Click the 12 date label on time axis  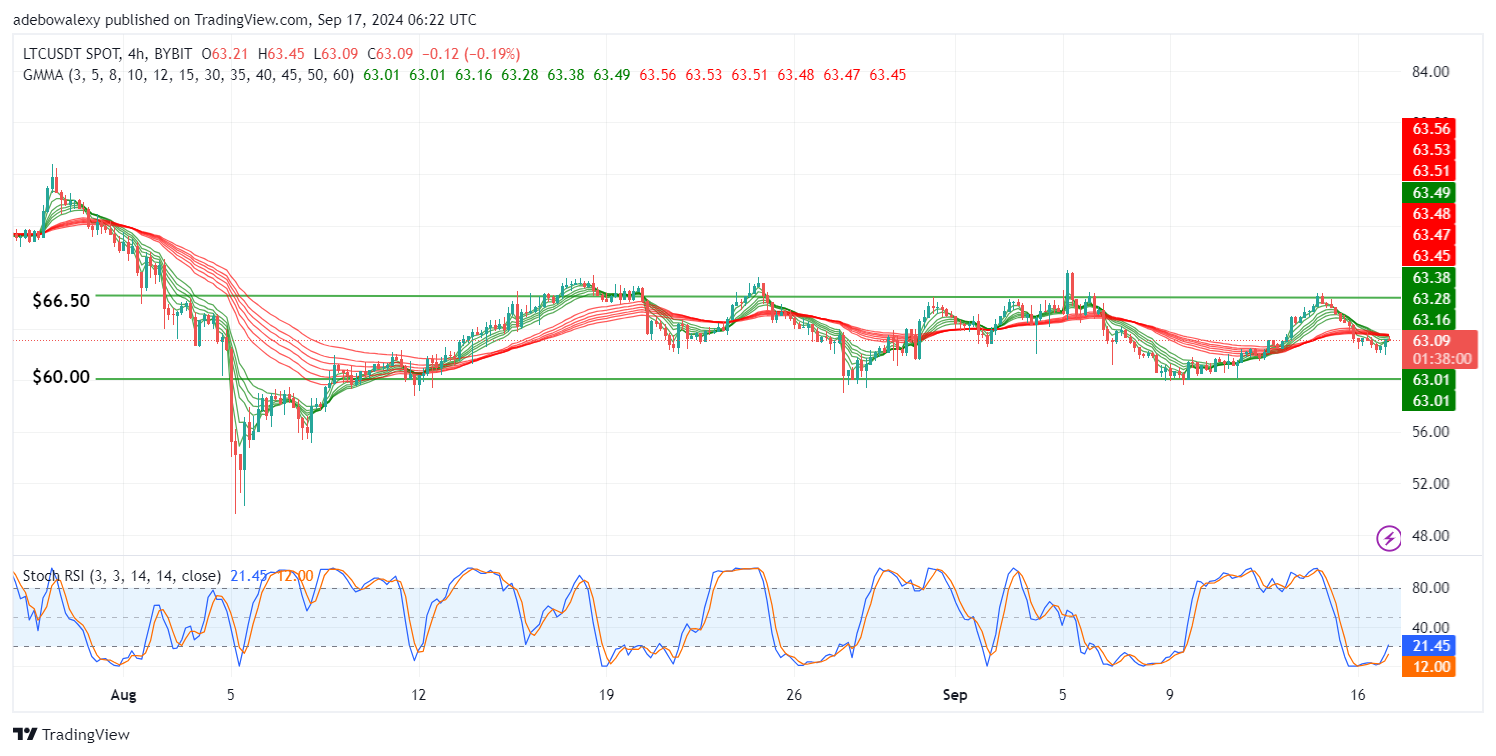(x=418, y=694)
